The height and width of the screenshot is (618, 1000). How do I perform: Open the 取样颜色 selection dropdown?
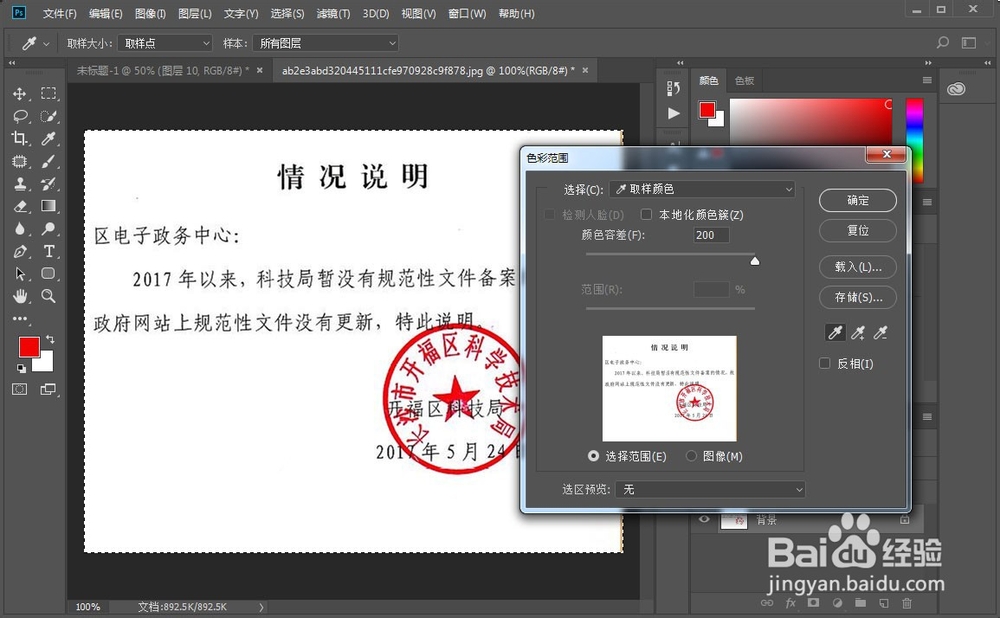[700, 189]
